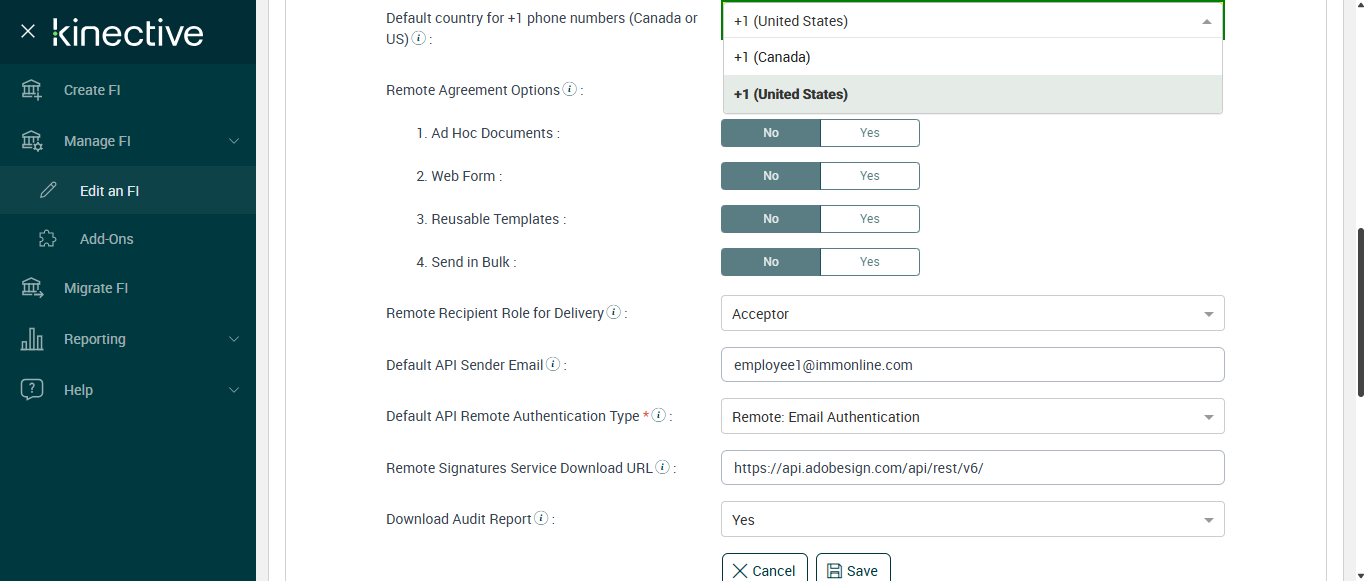Click info icon beside Remote Agreement Options
Screen dimensions: 1366x581
(x=570, y=89)
